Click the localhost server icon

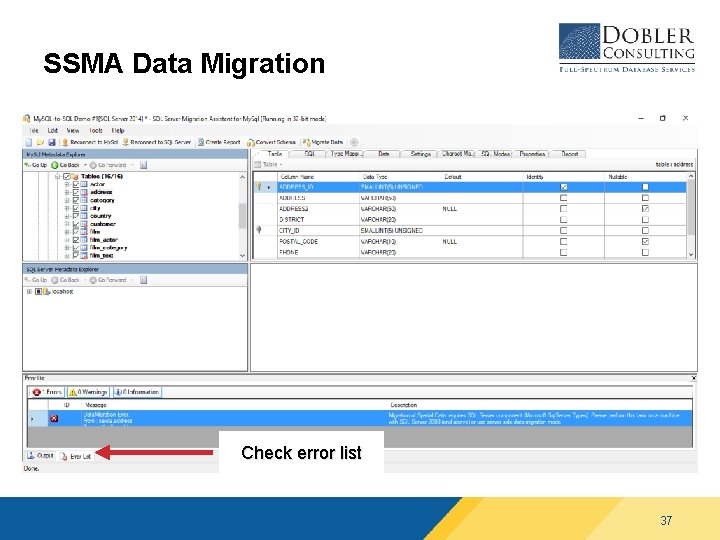(46, 292)
